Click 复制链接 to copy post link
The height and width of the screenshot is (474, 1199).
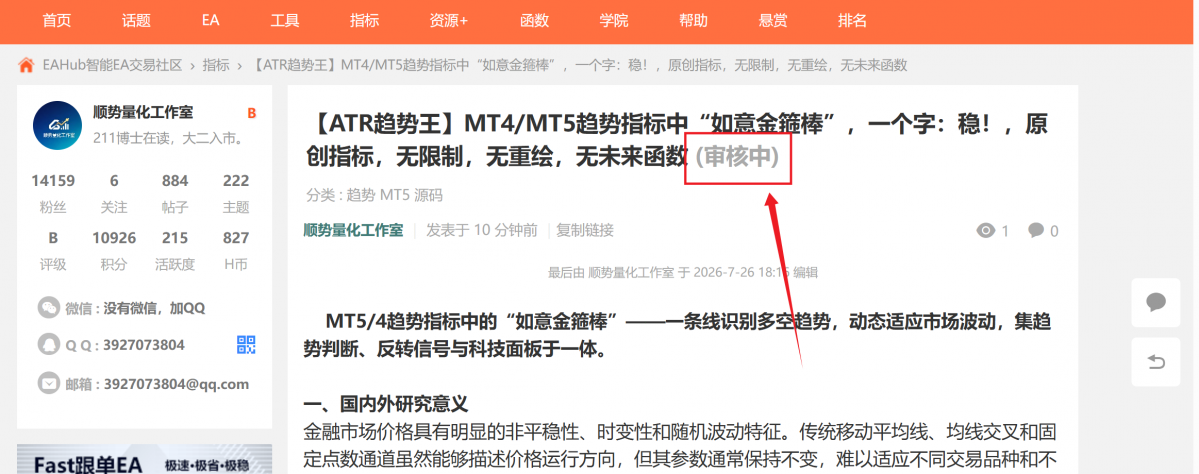click(585, 230)
